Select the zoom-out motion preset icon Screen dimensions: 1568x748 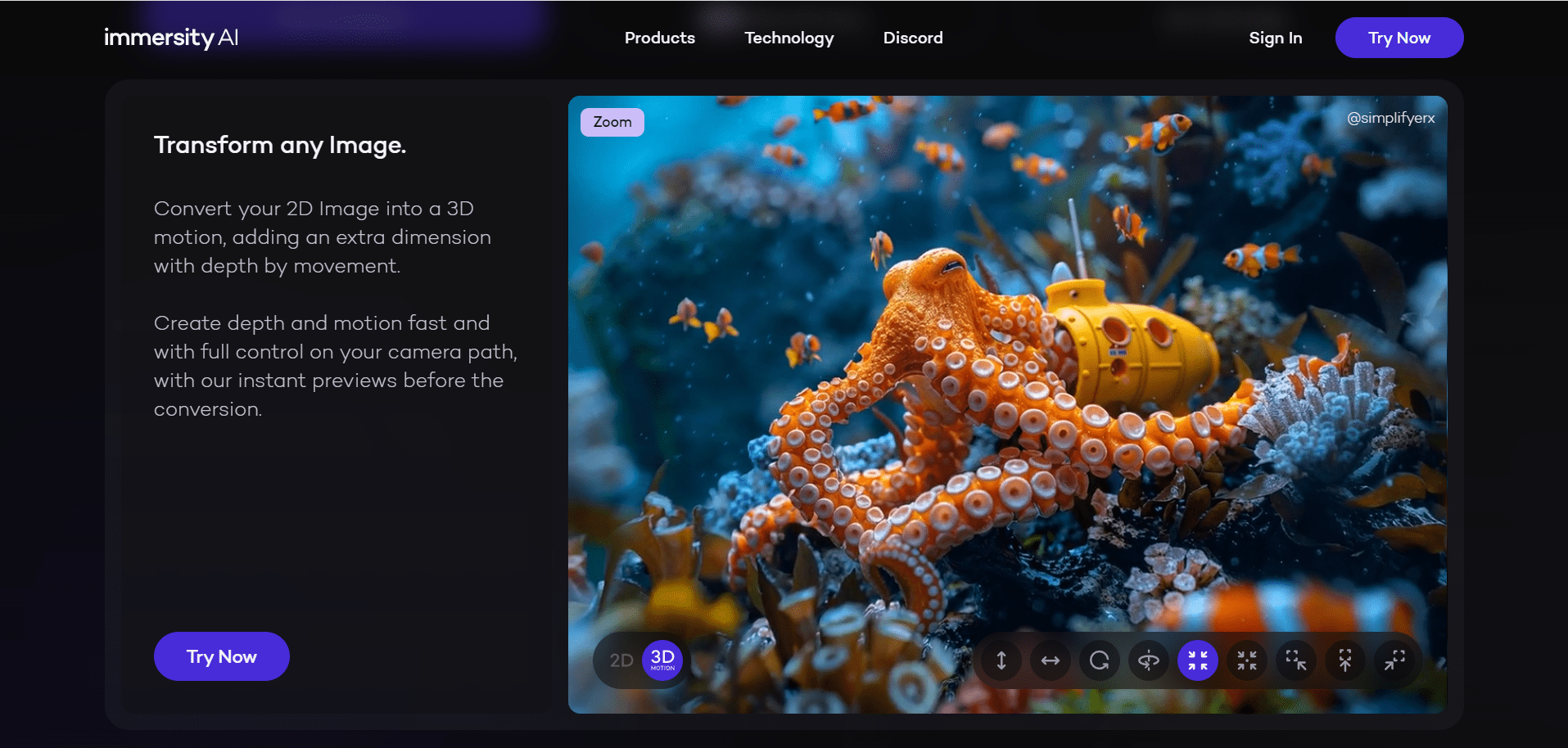tap(1246, 660)
